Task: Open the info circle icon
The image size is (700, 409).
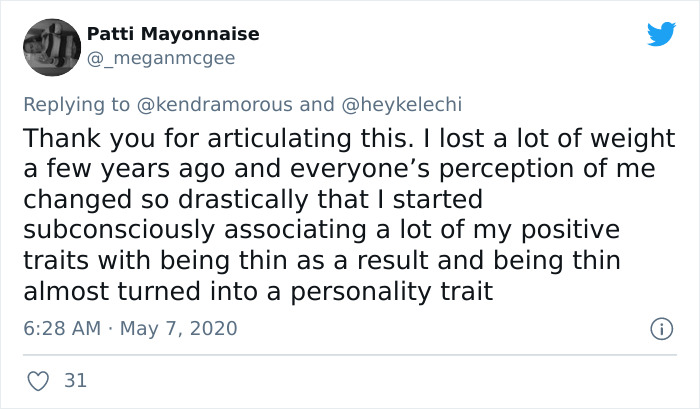Action: (x=660, y=328)
